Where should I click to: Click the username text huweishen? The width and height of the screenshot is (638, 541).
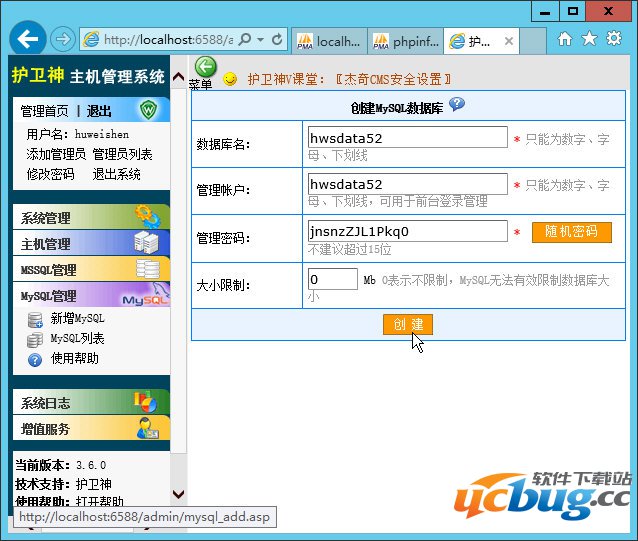coord(102,134)
